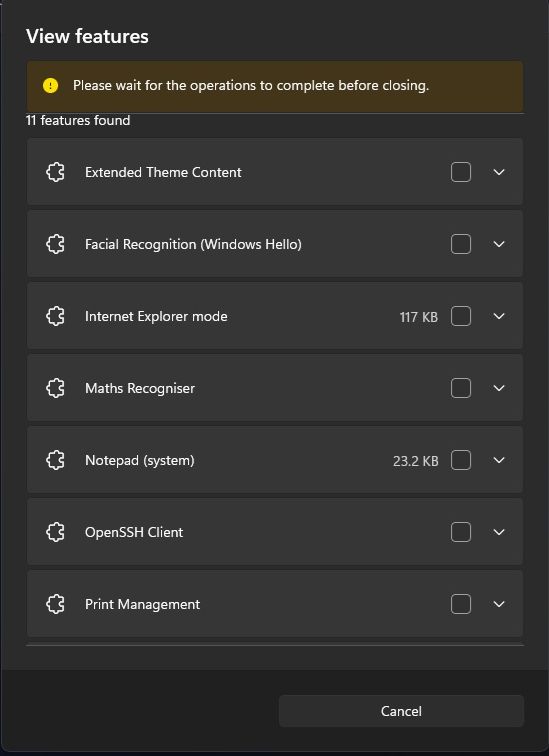Select the Internet Explorer mode checkbox
549x756 pixels.
461,316
